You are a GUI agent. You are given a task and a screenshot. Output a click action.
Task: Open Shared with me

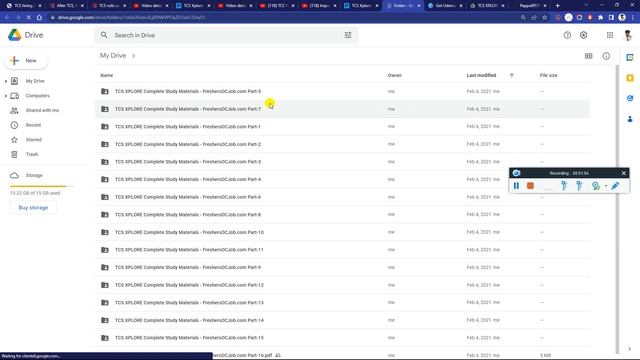[42, 110]
